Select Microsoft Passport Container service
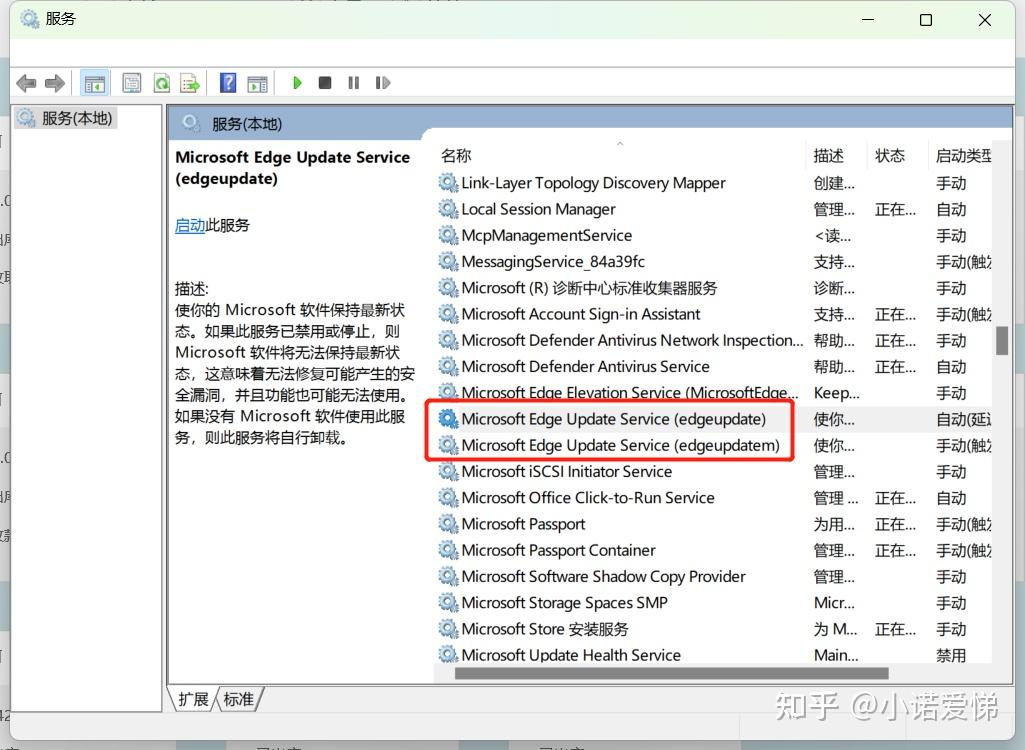The height and width of the screenshot is (750, 1025). [x=714, y=551]
